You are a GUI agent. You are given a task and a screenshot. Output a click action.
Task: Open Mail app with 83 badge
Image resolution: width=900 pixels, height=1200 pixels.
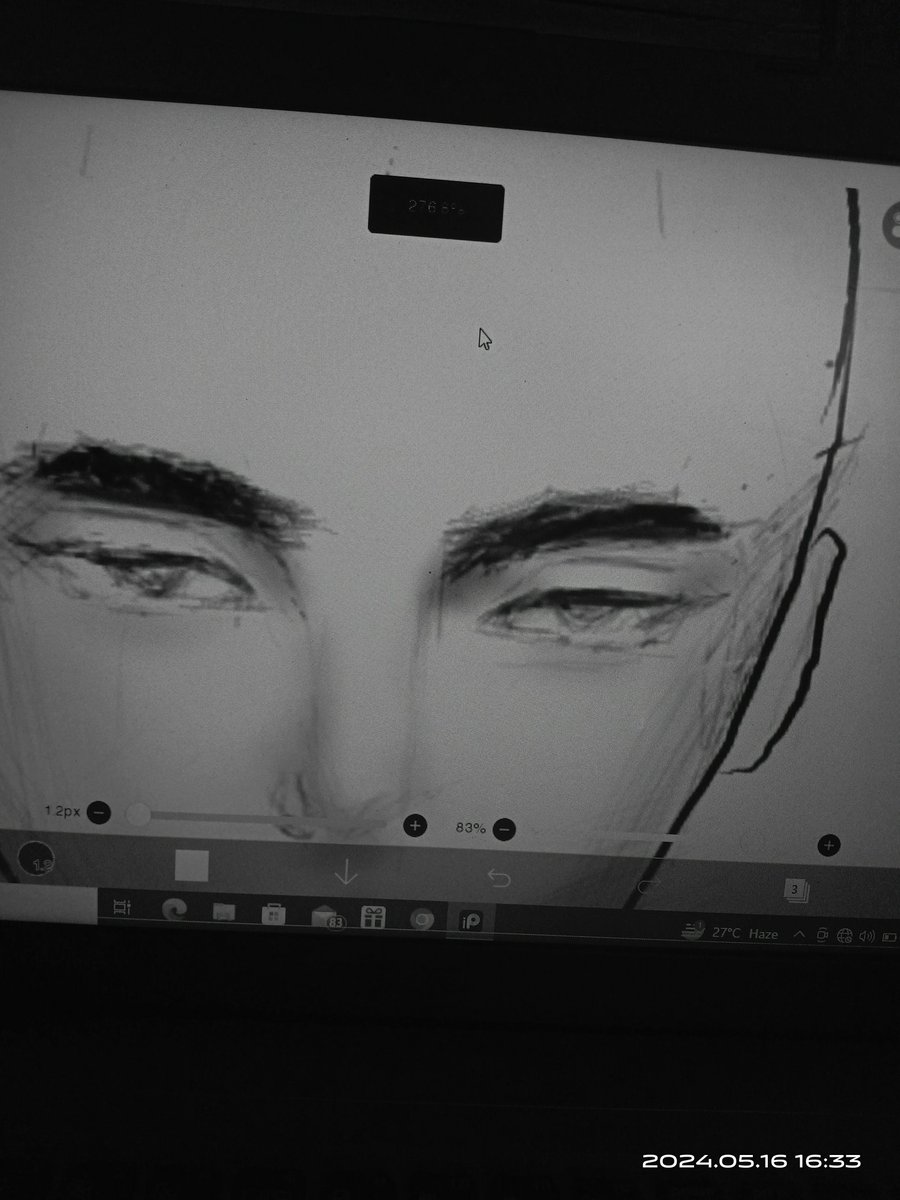[326, 917]
